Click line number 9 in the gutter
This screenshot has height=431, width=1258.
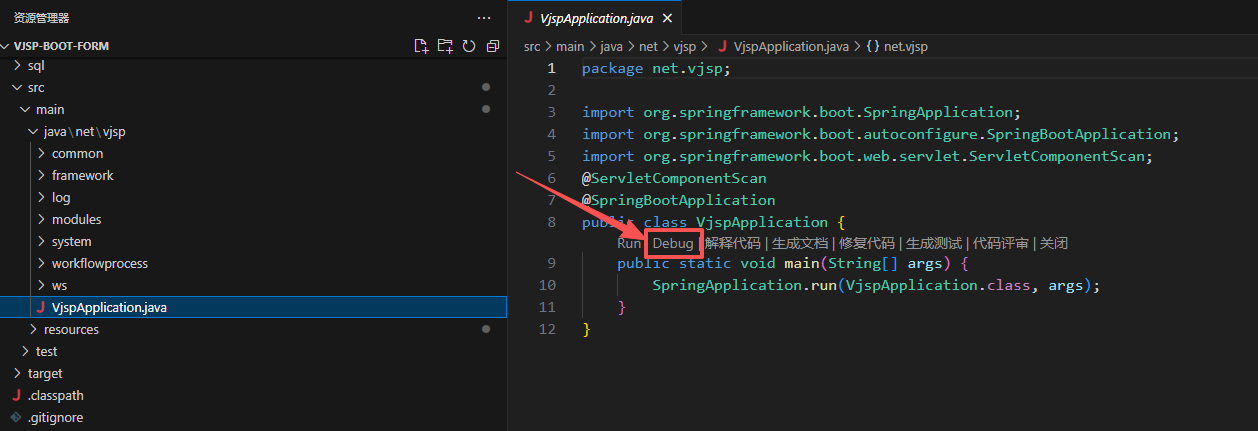click(551, 264)
